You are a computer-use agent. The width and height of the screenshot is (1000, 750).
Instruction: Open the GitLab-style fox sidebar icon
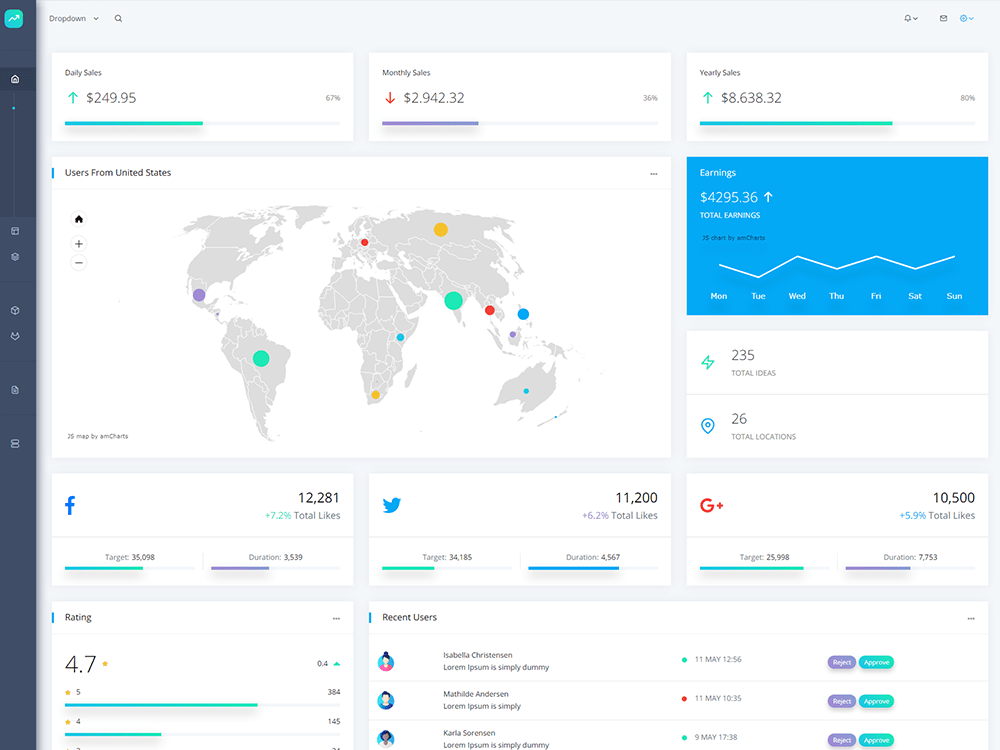pos(15,336)
